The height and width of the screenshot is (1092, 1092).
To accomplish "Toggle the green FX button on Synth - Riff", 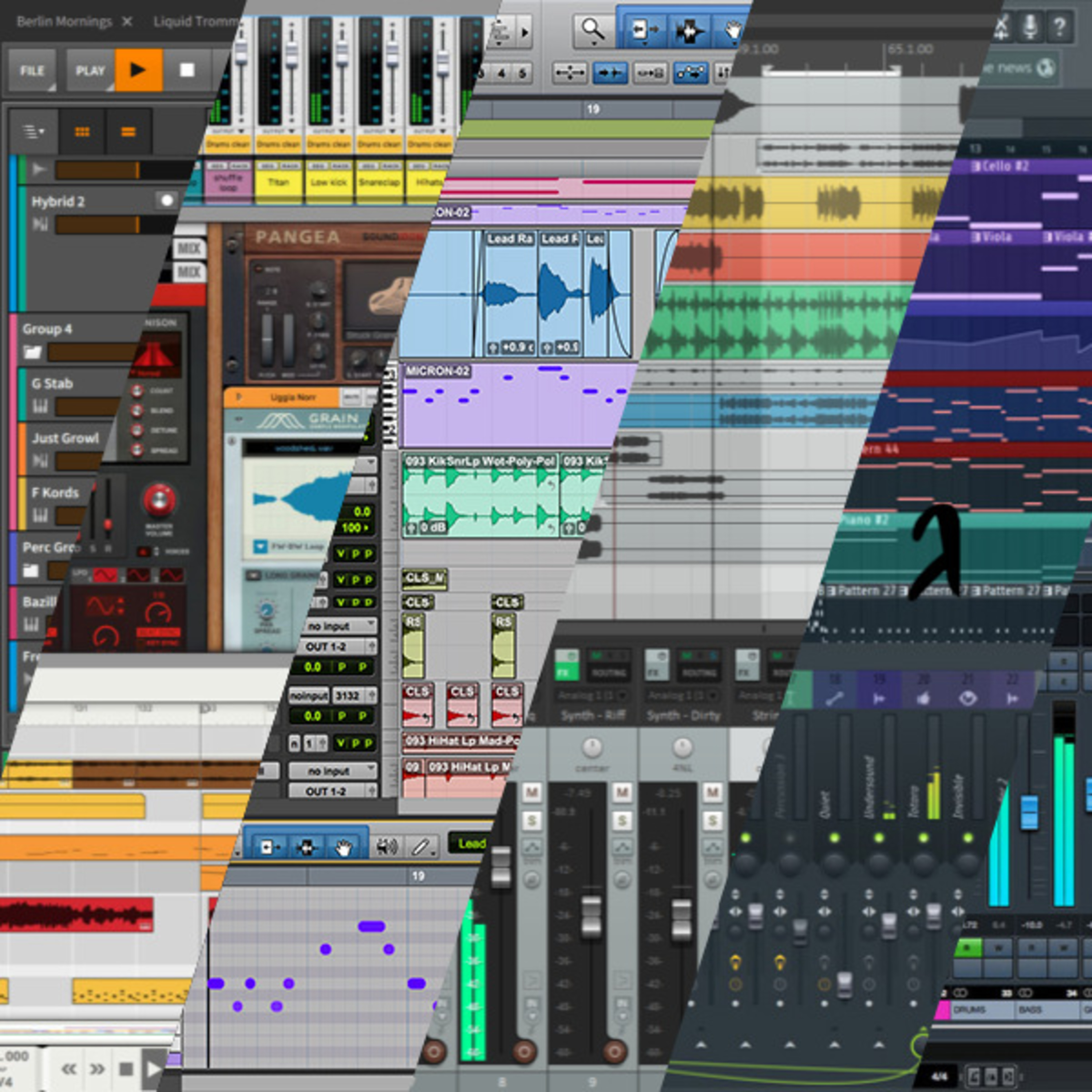I will point(566,665).
